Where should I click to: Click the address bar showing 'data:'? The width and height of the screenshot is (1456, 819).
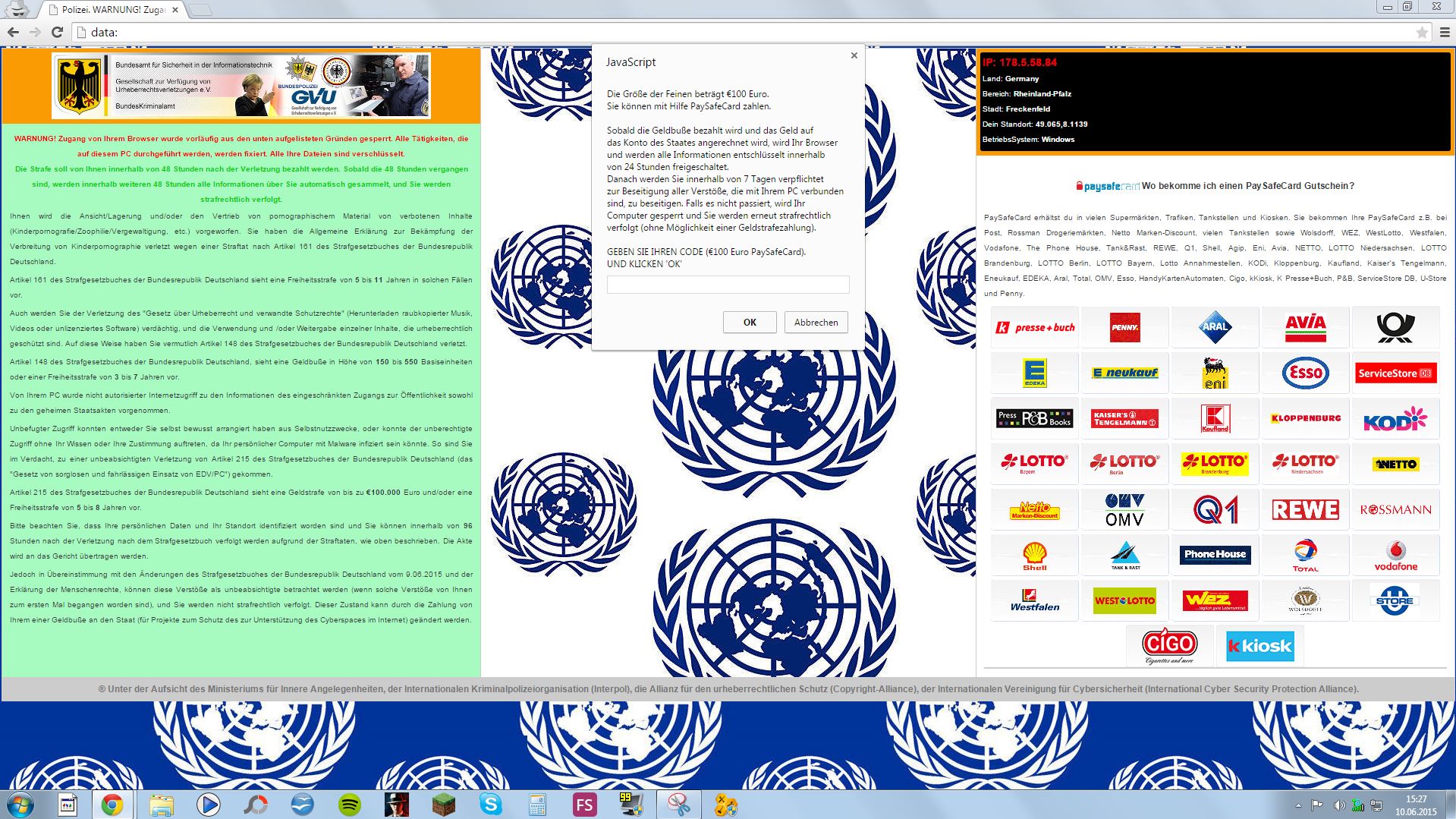(x=751, y=32)
